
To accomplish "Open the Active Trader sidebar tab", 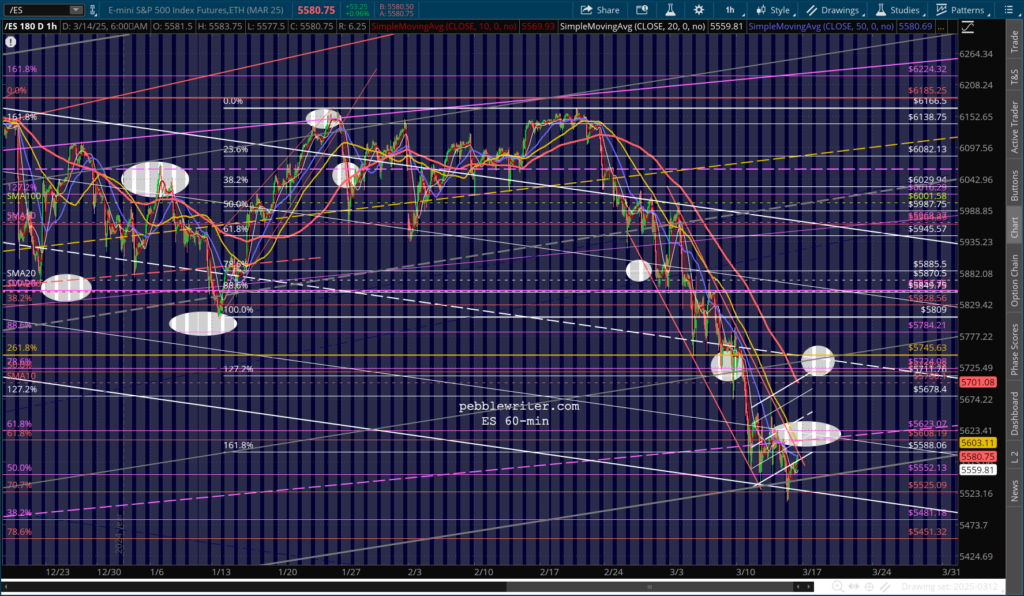I will pyautogui.click(x=1014, y=127).
